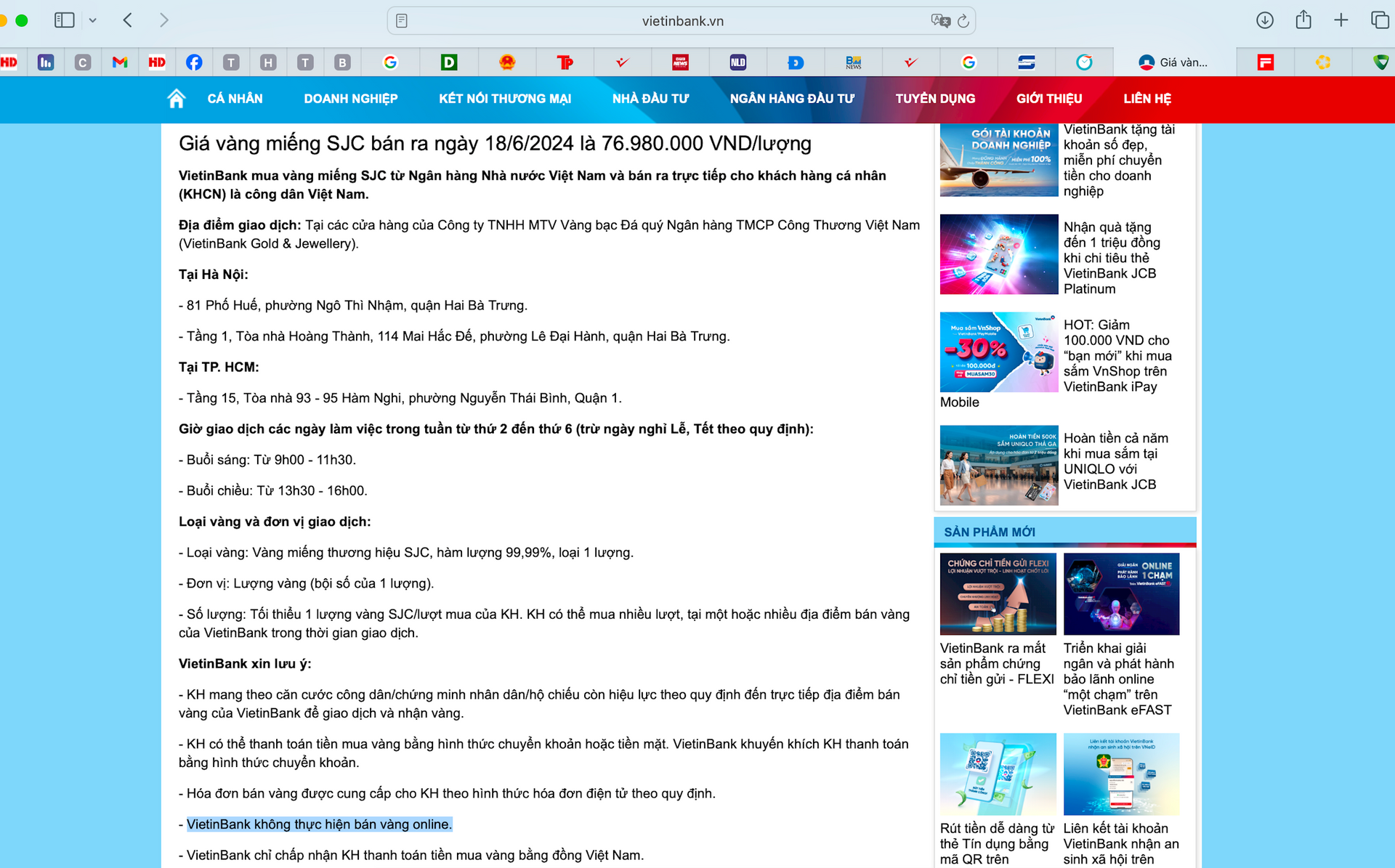Viewport: 1395px width, 868px height.
Task: Click the 'Tại TP. HCM:' heading
Action: pyautogui.click(x=219, y=368)
